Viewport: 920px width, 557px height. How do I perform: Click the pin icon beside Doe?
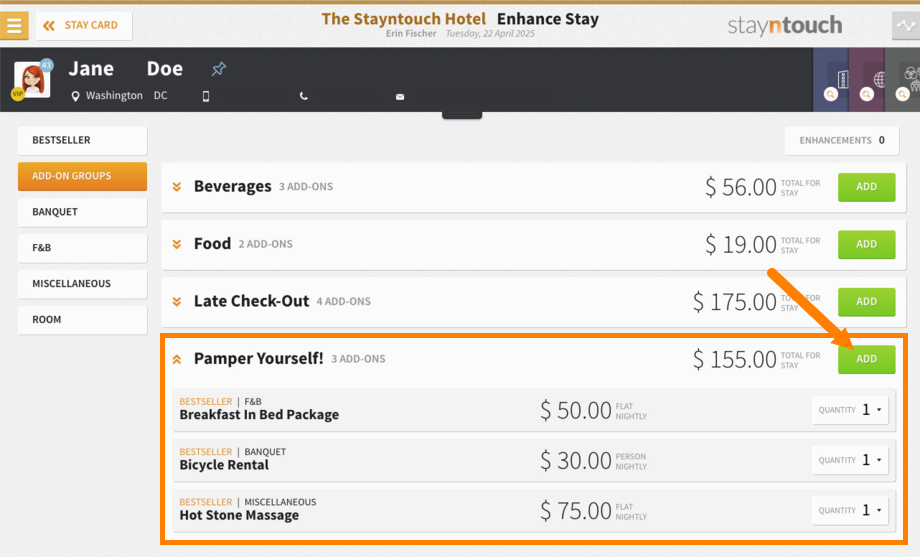click(x=219, y=69)
